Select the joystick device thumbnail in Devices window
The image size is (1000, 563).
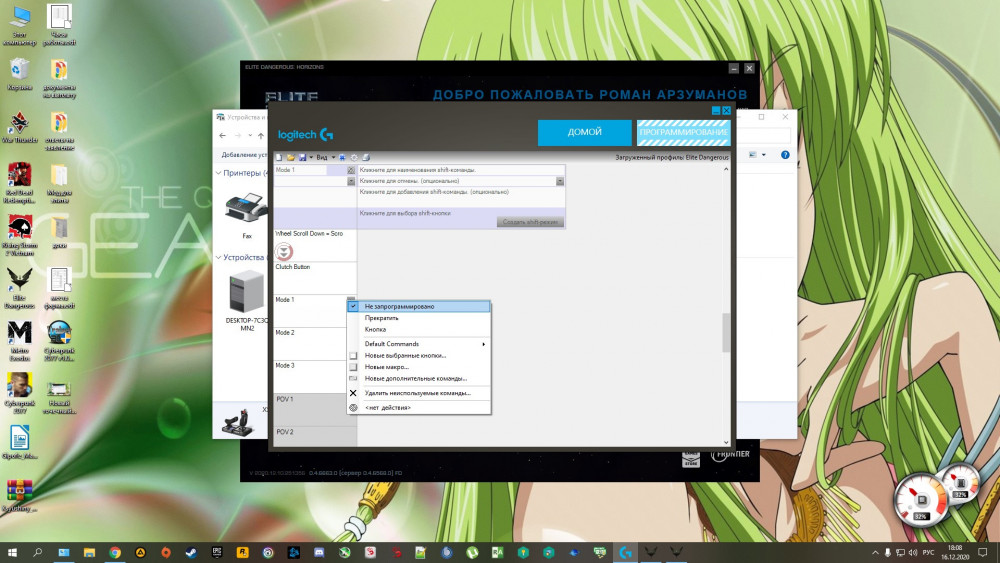click(x=236, y=421)
